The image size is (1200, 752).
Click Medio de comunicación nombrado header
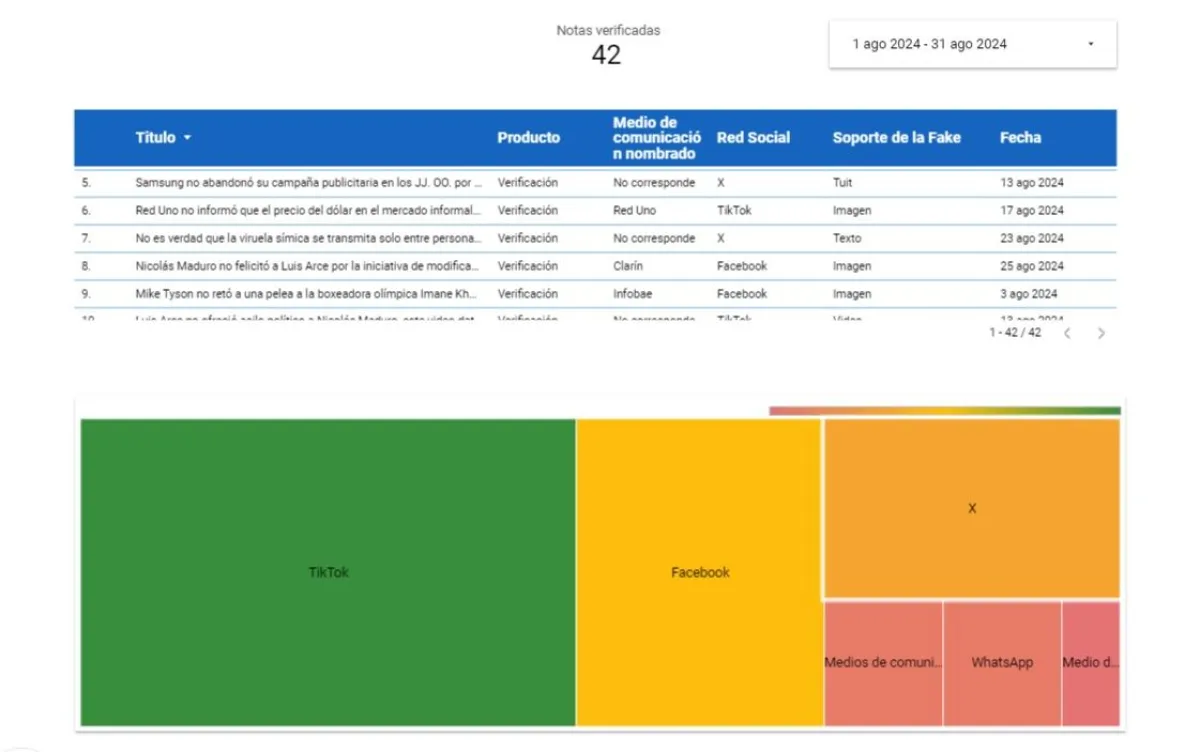tap(656, 138)
